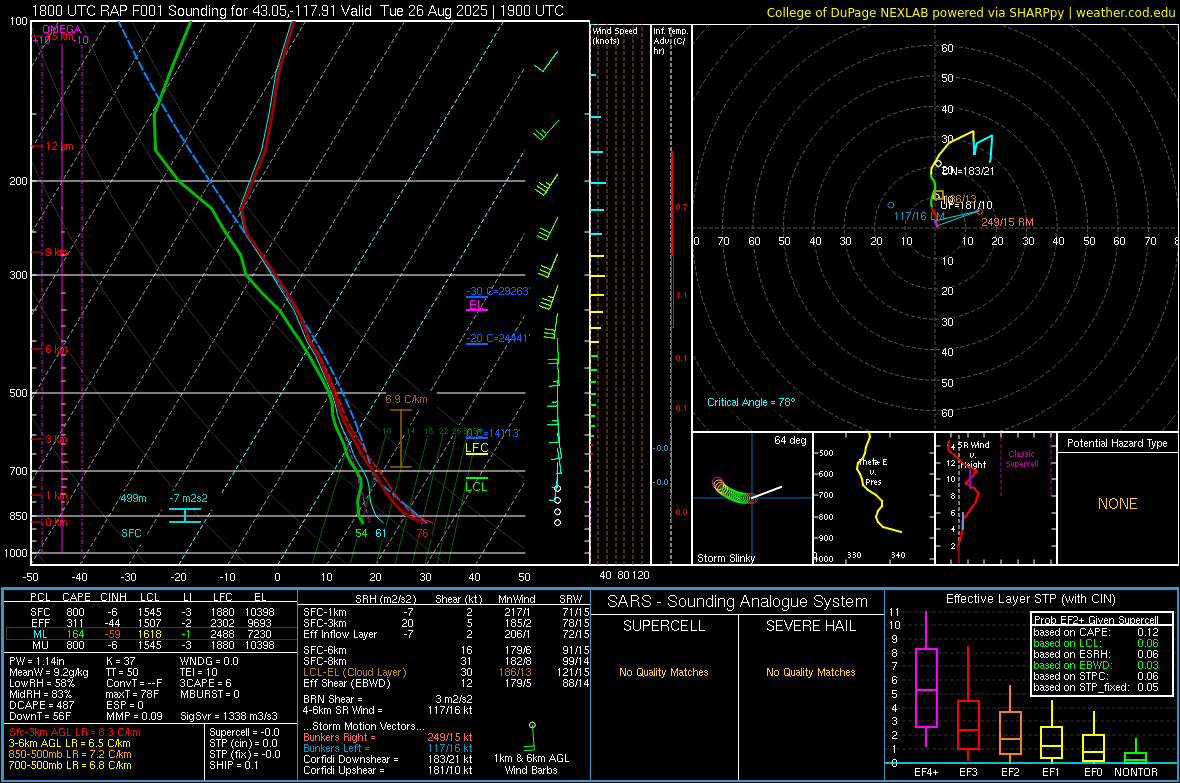
Task: Click the SigSvr = 1338 m3/s3 value
Action: point(229,716)
